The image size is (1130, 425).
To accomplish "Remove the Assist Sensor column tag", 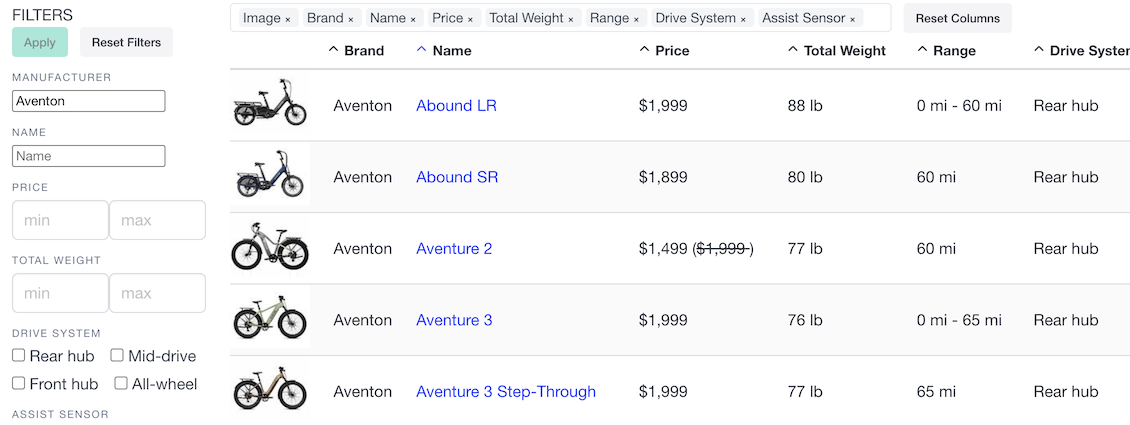I will [852, 19].
